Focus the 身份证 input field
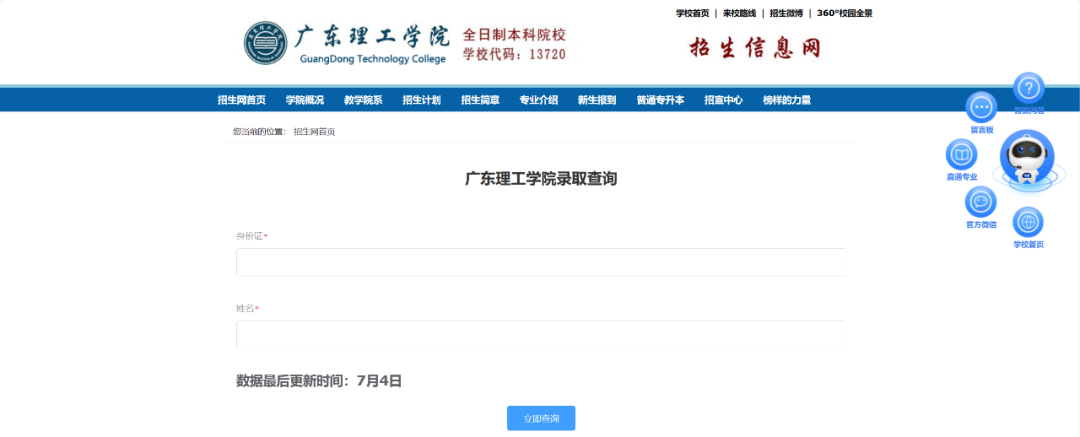This screenshot has width=1080, height=437. point(541,263)
